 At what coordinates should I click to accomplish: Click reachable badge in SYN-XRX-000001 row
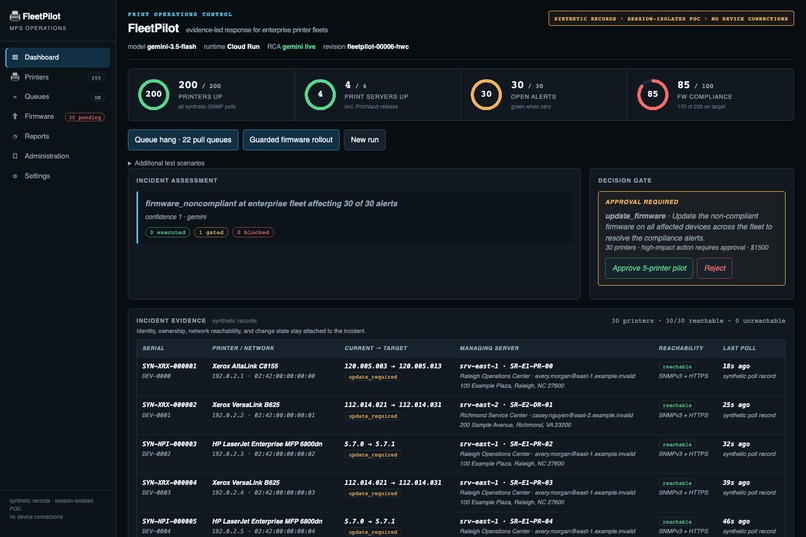677,366
